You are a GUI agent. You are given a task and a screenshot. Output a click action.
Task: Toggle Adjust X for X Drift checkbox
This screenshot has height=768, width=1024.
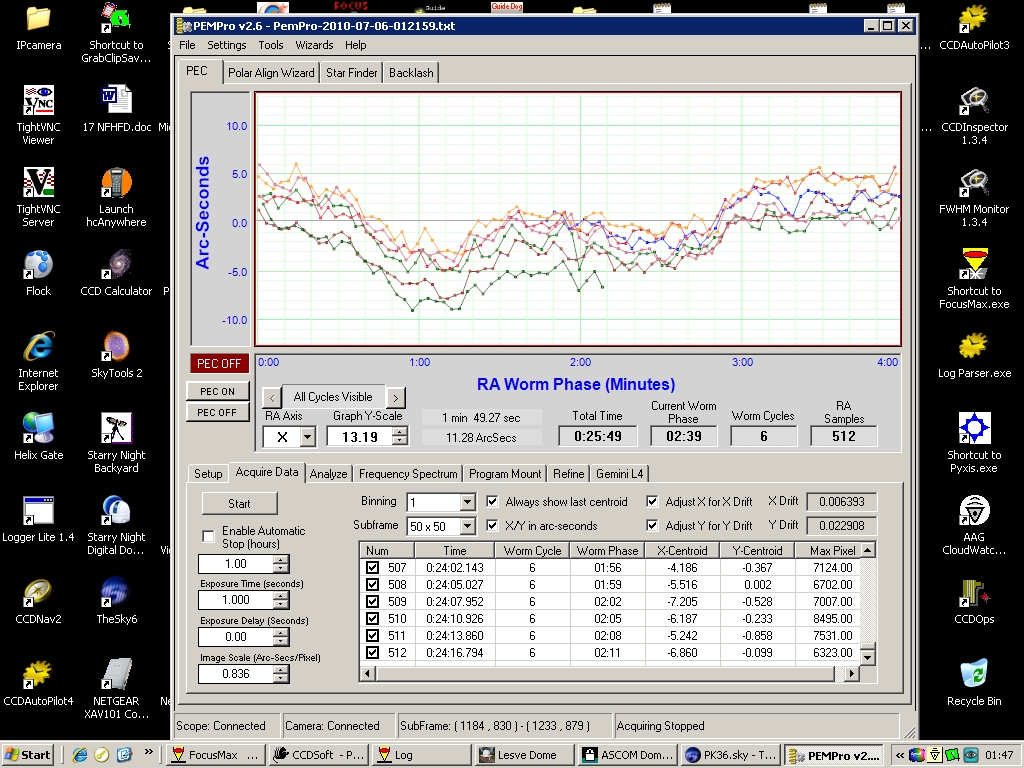[652, 502]
